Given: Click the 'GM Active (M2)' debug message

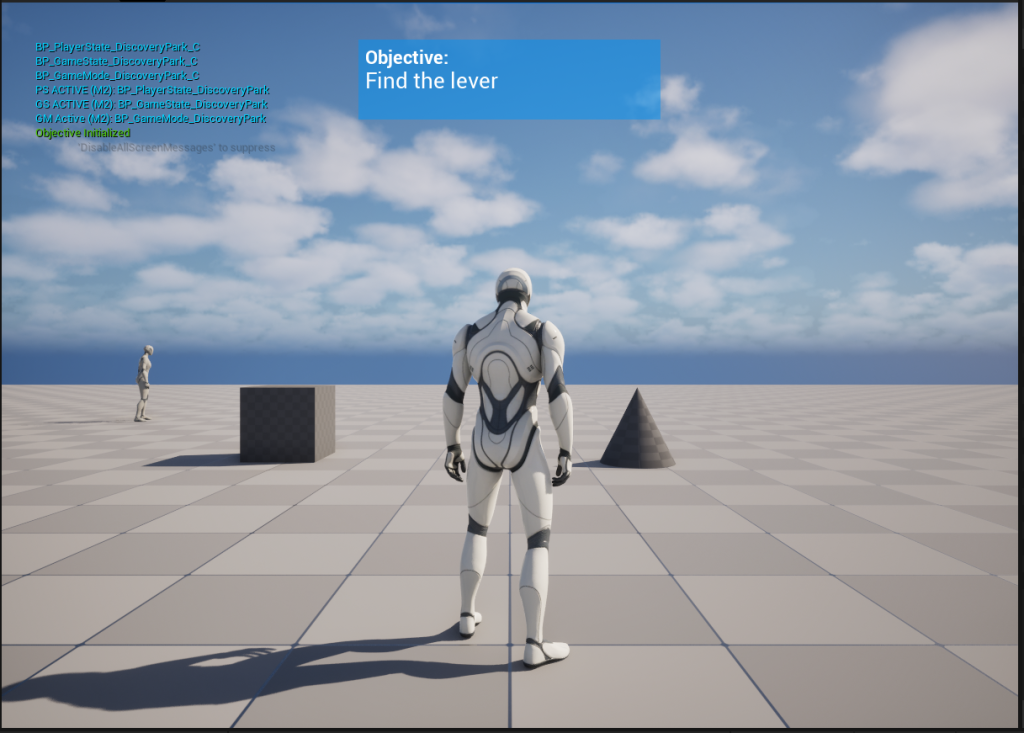Looking at the screenshot, I should [x=151, y=118].
